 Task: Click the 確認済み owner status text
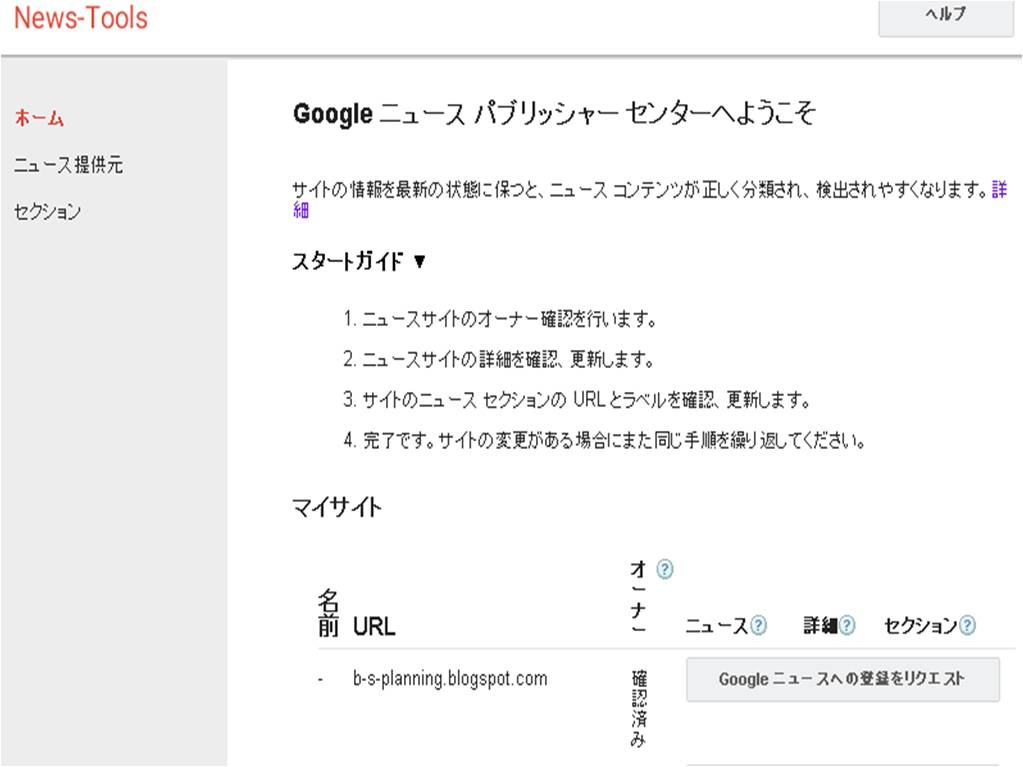coord(638,708)
